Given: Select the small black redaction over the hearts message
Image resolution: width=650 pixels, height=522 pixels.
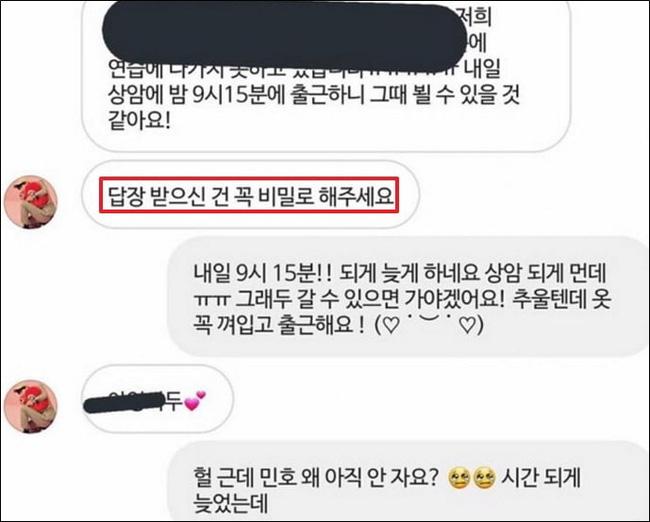Looking at the screenshot, I should click(x=124, y=402).
